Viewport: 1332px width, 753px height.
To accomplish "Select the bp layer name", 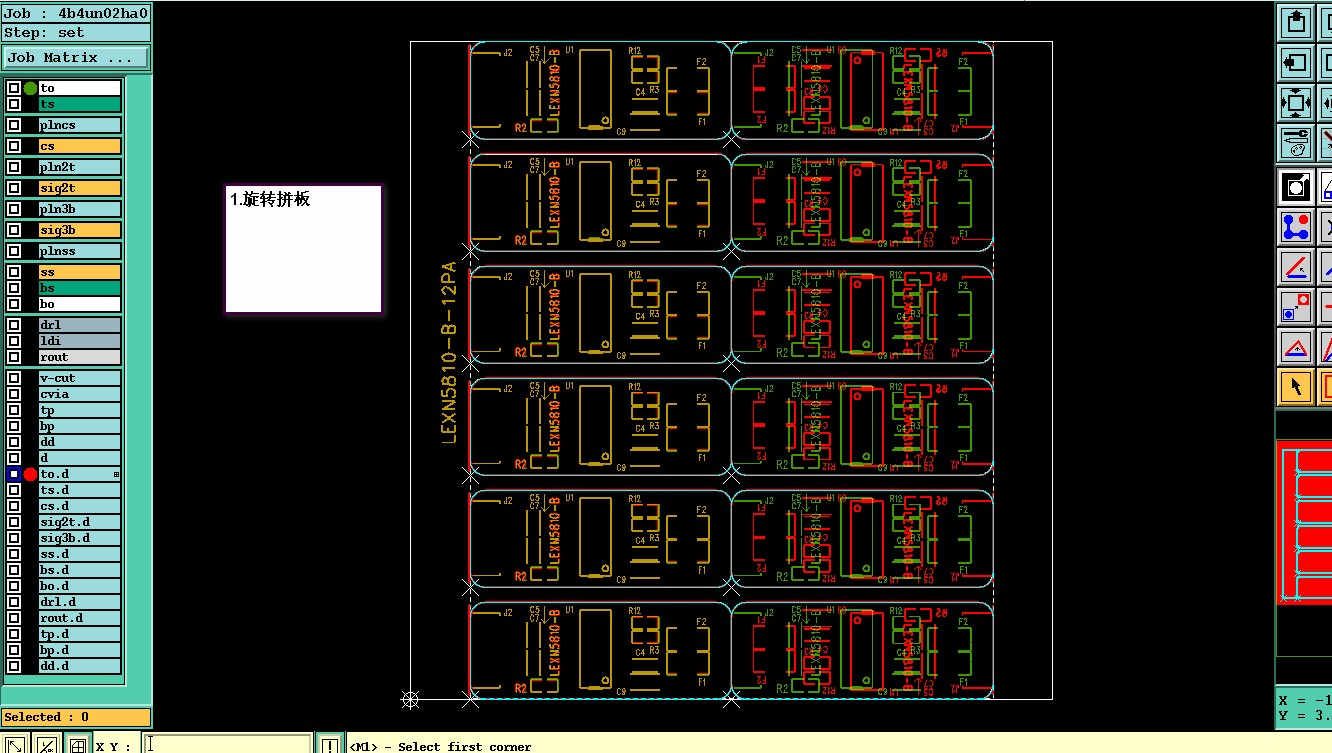I will coord(80,426).
